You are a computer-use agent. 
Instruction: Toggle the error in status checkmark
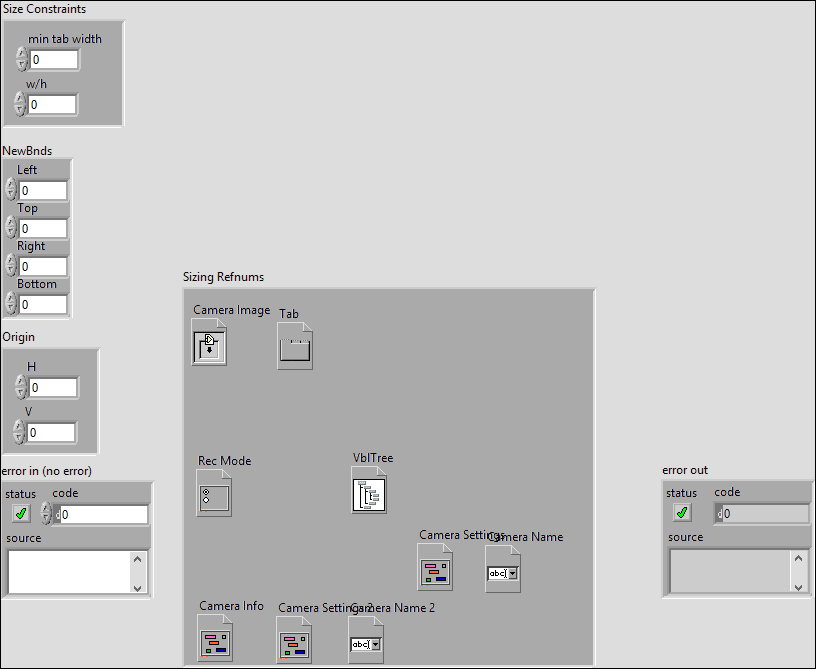pyautogui.click(x=20, y=512)
